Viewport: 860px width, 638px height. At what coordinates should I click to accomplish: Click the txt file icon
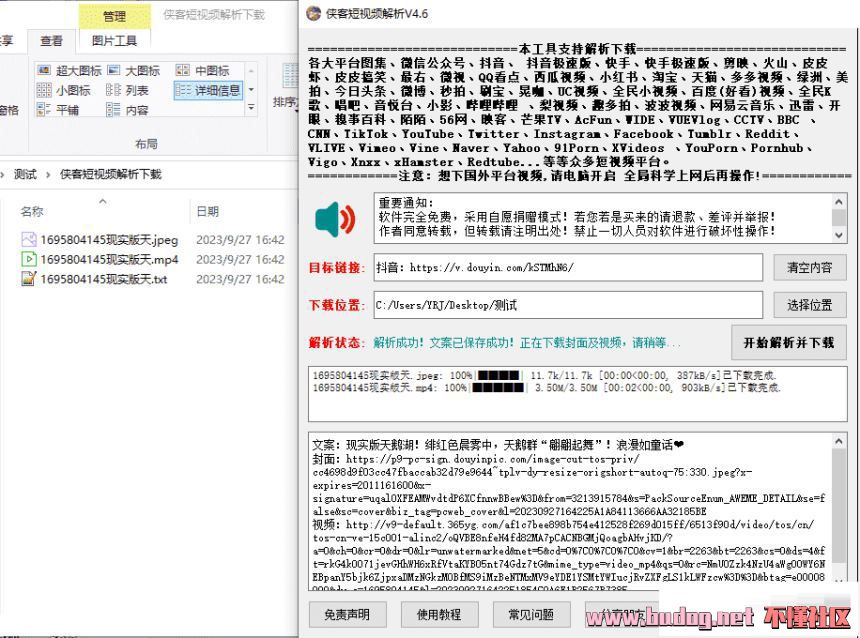coord(29,279)
